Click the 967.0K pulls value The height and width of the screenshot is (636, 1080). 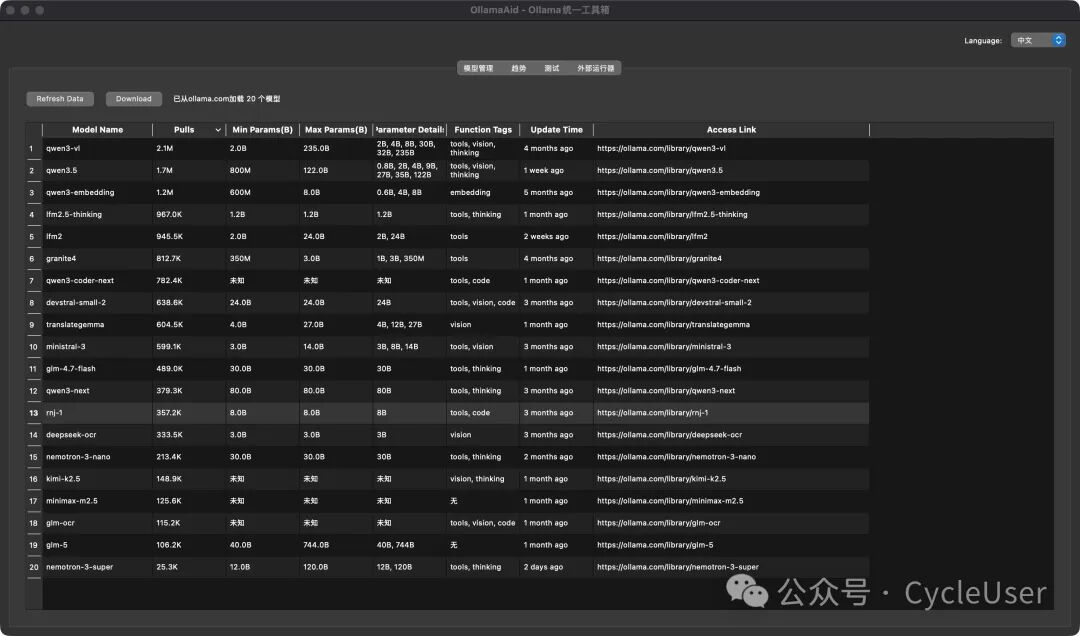pyautogui.click(x=169, y=214)
